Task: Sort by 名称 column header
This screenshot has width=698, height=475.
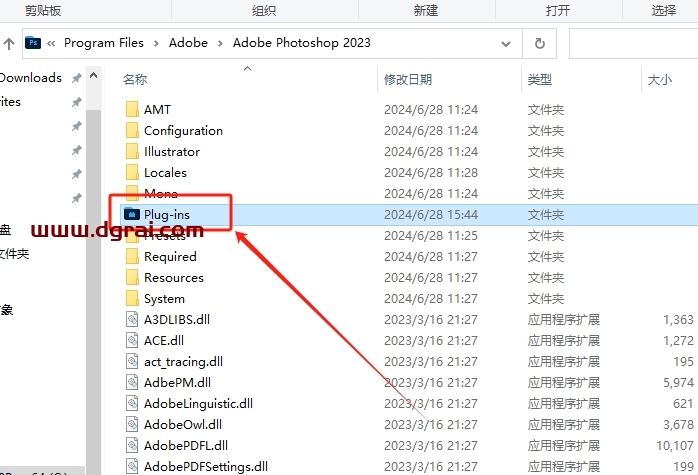Action: (135, 80)
